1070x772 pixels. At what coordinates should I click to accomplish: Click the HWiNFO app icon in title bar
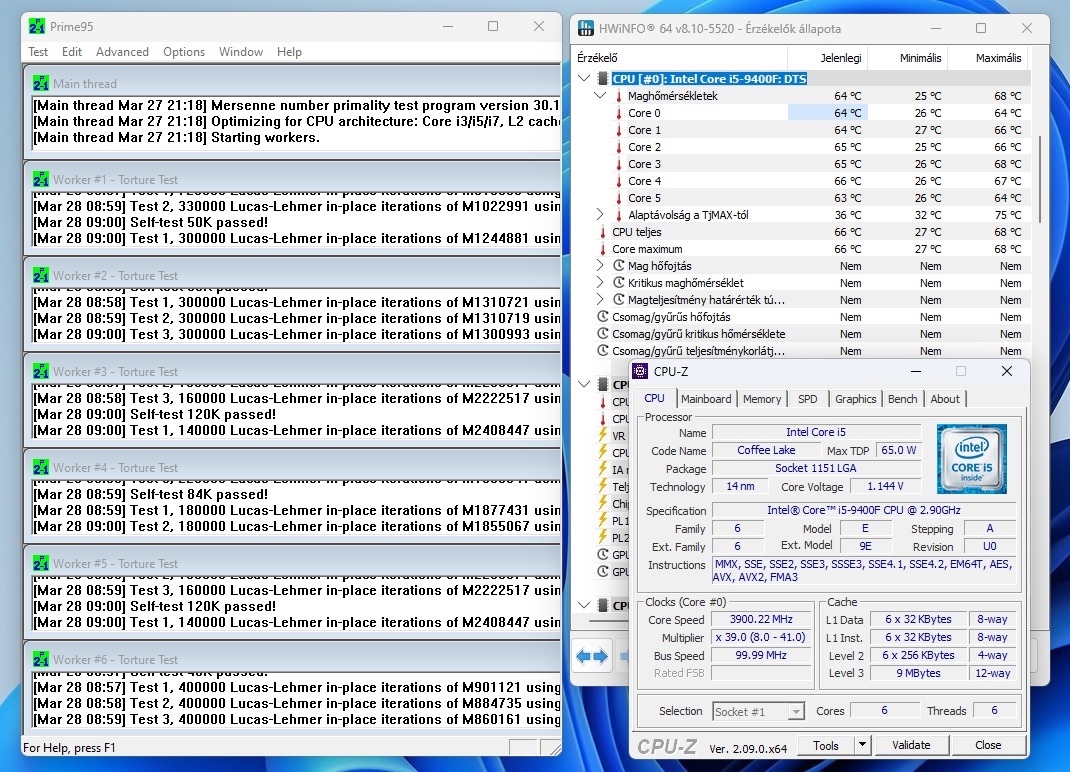pos(585,29)
